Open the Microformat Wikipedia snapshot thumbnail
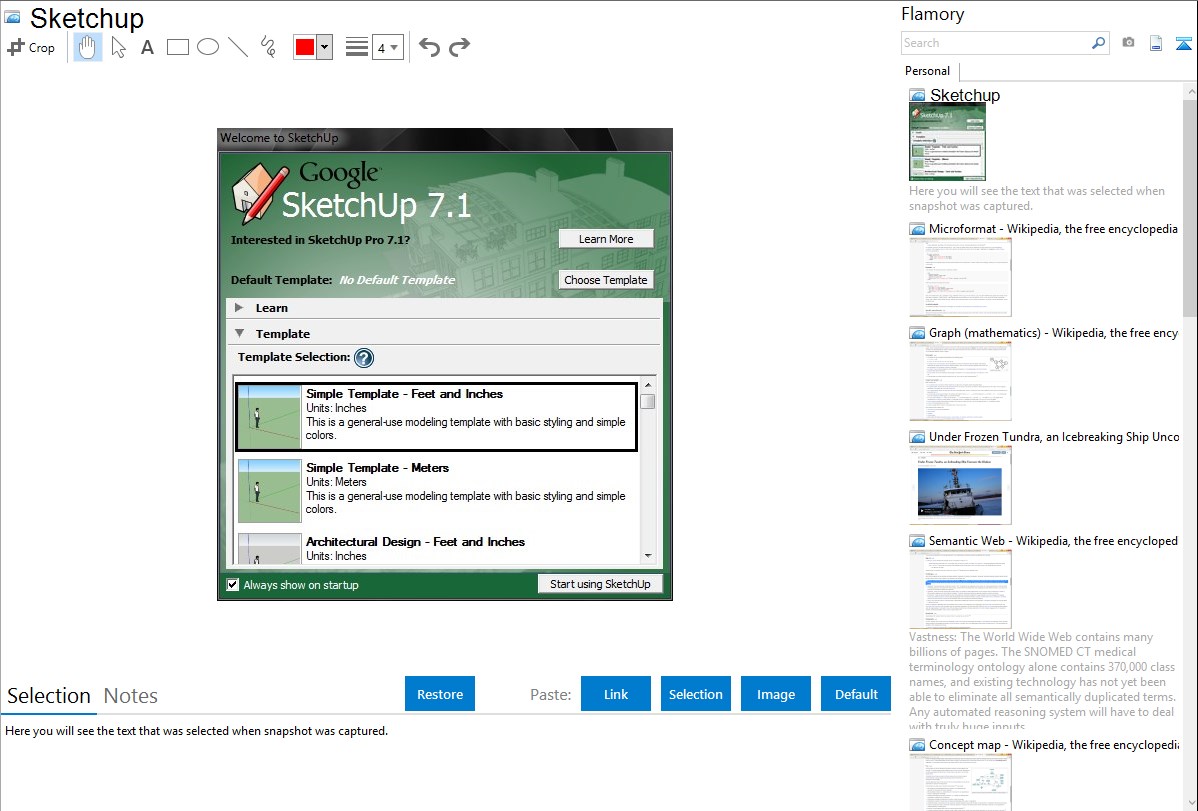Viewport: 1198px width, 811px height. click(x=960, y=277)
